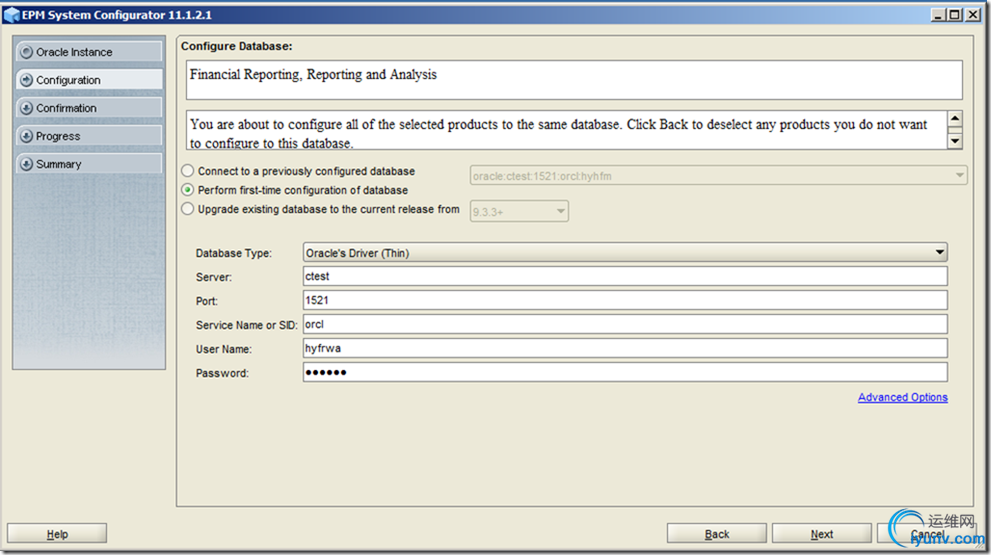Open the Database Type dropdown
Screen dimensions: 991x555
pyautogui.click(x=625, y=252)
